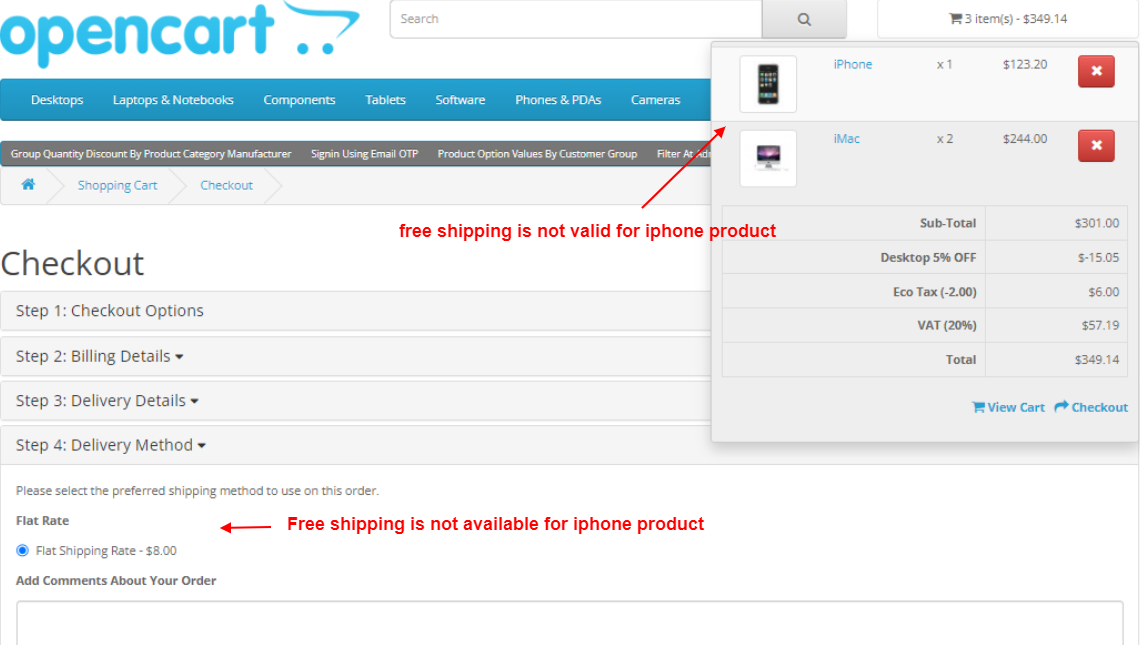Go to Shopping Cart via breadcrumb
The width and height of the screenshot is (1140, 645).
pos(117,185)
